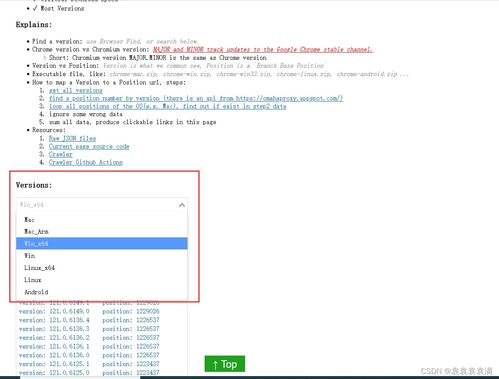Open the Raw JSON files link
This screenshot has height=379, width=499.
72,138
